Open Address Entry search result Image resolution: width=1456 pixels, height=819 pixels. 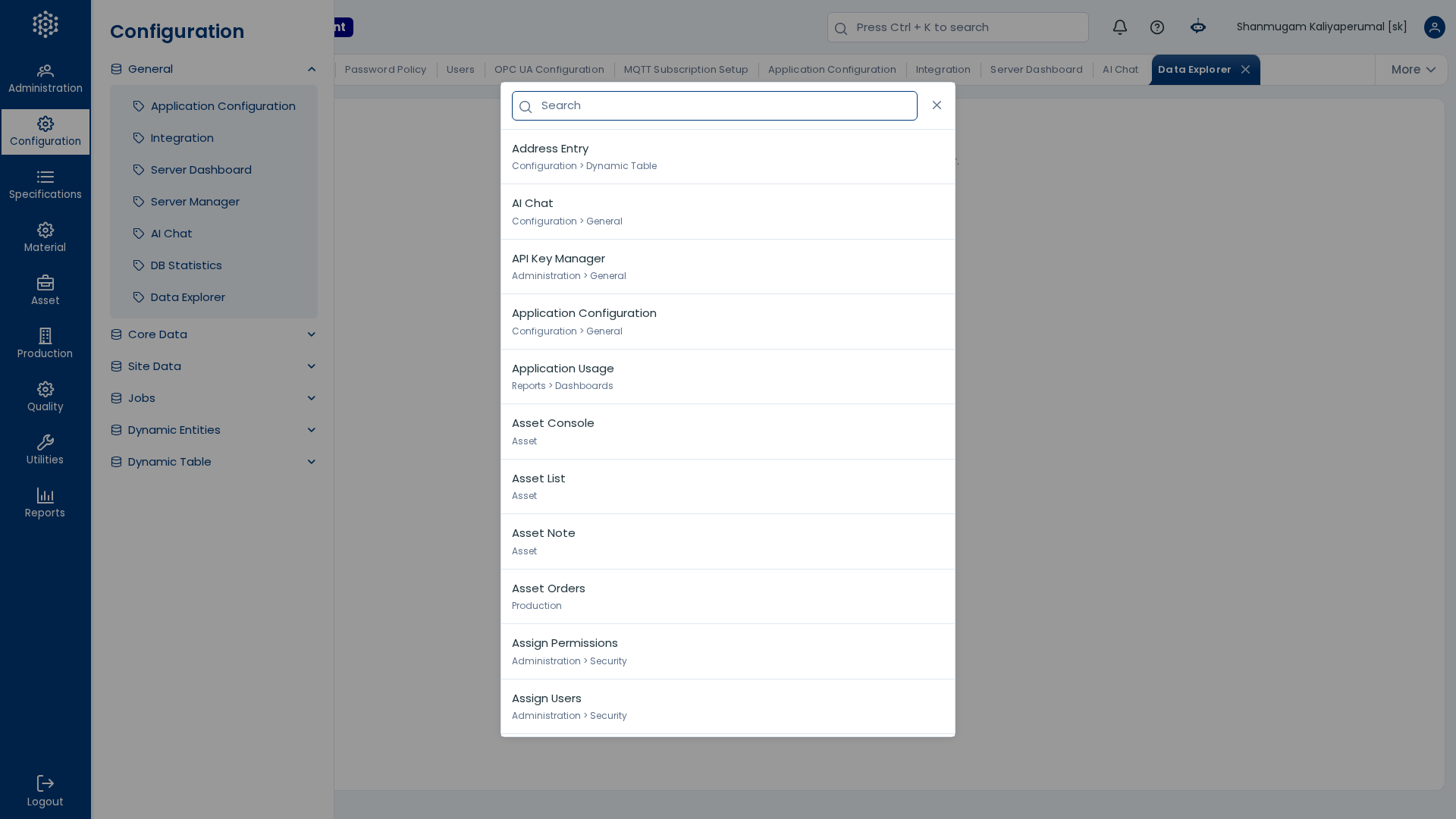[x=728, y=157]
